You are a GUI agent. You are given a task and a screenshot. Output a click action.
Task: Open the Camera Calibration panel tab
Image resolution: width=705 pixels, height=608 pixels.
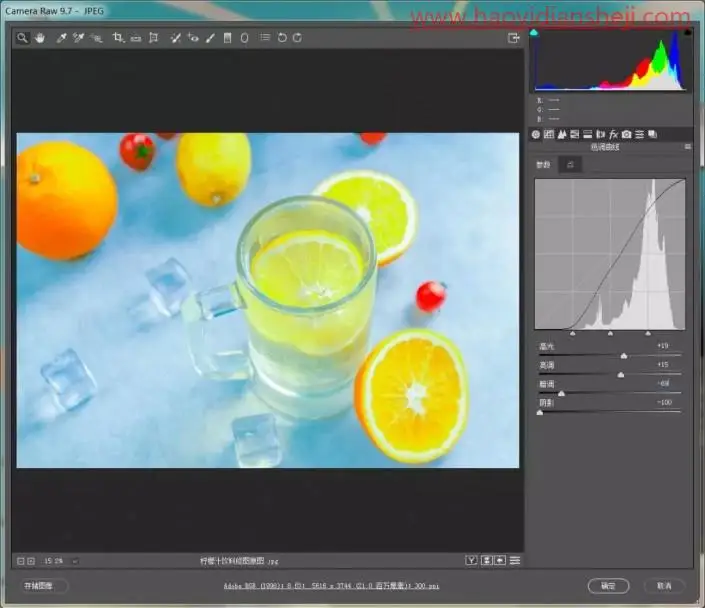626,134
